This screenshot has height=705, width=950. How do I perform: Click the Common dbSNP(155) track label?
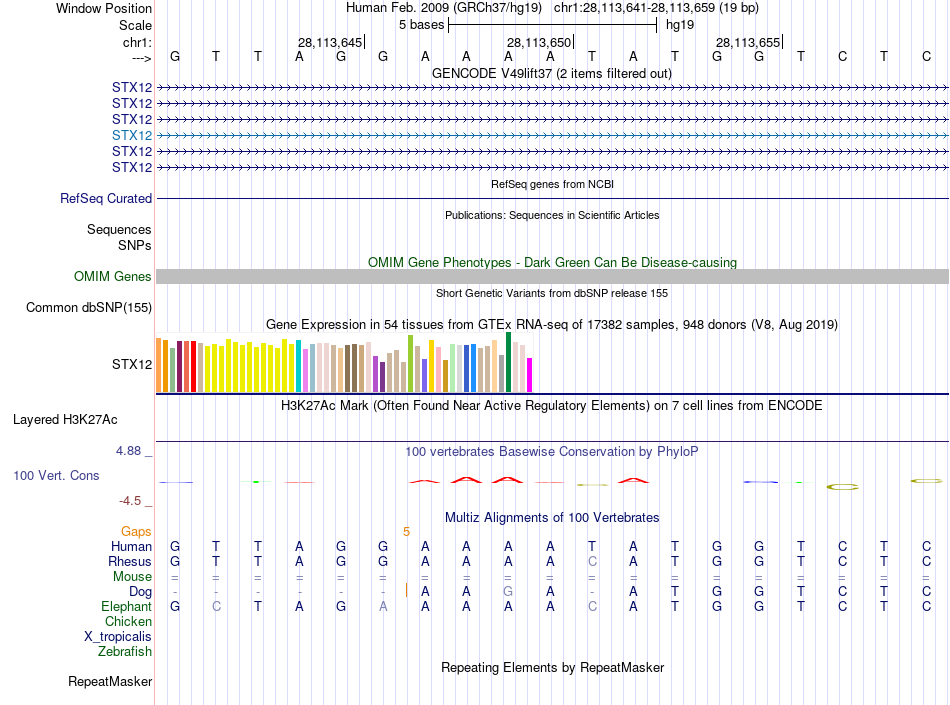pos(89,308)
